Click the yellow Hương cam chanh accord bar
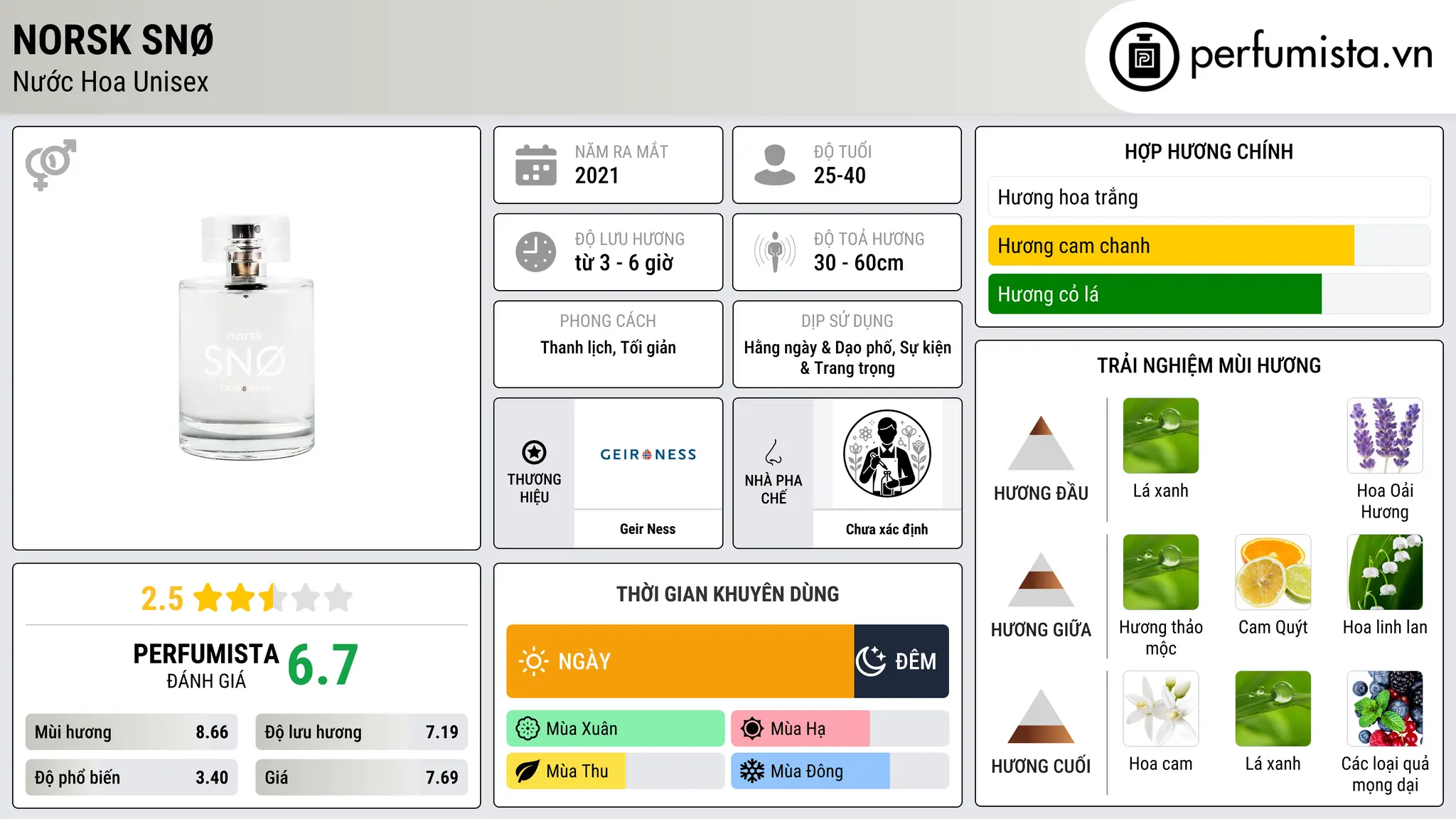Screen dimensions: 1456x819 1209,245
